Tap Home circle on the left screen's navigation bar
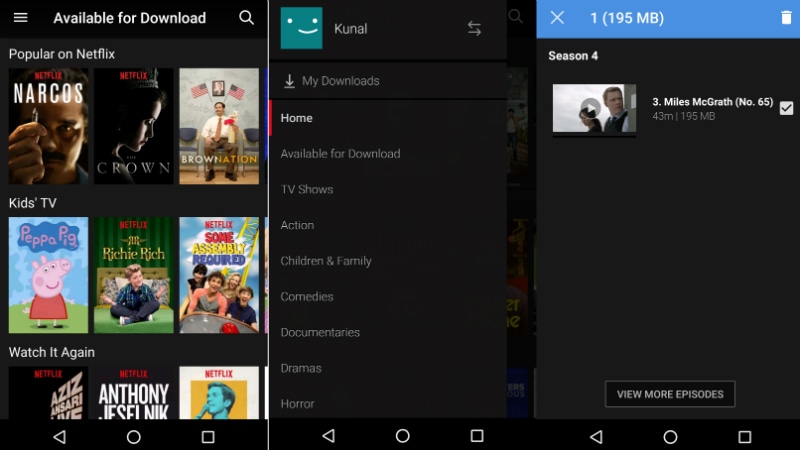 tap(134, 437)
